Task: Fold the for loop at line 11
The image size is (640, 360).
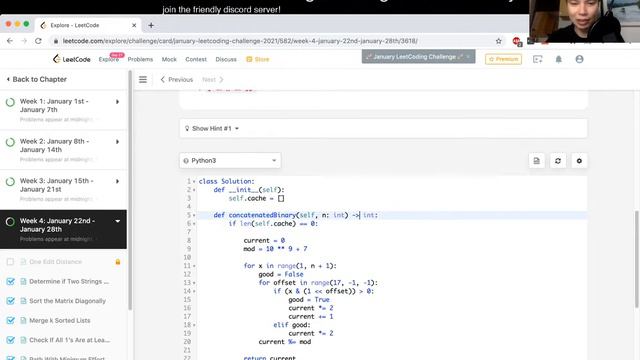Action: [194, 266]
